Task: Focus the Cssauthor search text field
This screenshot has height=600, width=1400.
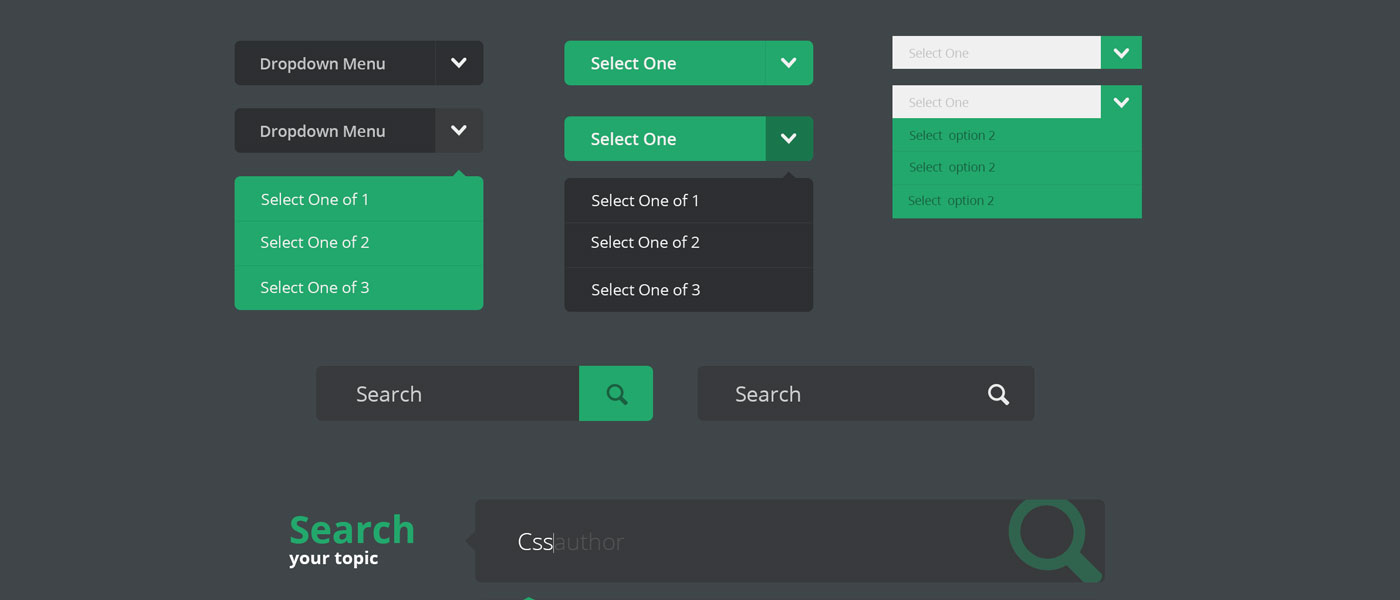Action: pyautogui.click(x=740, y=541)
